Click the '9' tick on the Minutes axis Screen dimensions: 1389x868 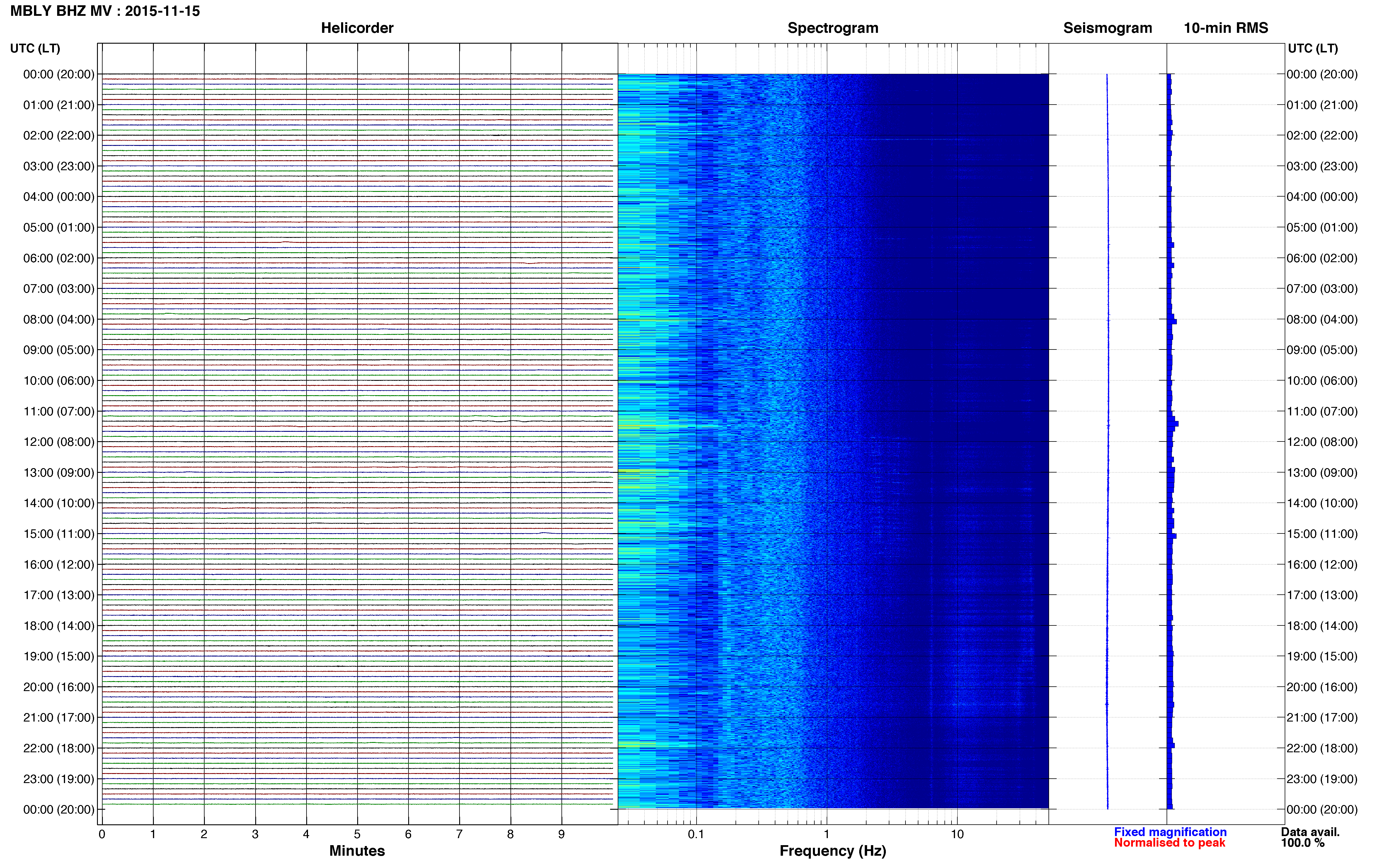click(561, 834)
